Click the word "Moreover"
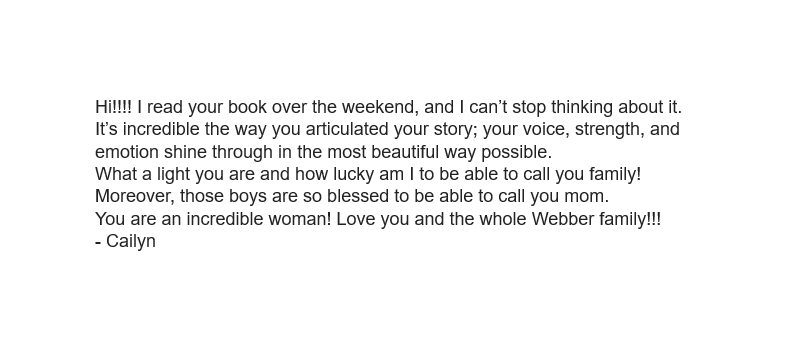The image size is (789, 360). tap(135, 196)
